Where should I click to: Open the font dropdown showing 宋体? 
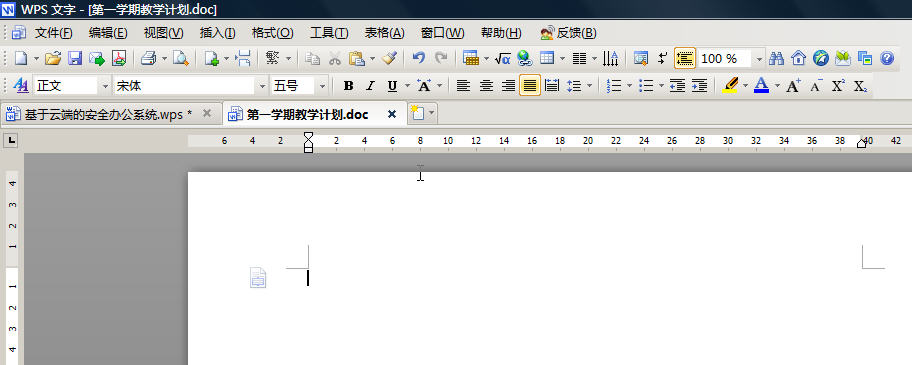263,86
